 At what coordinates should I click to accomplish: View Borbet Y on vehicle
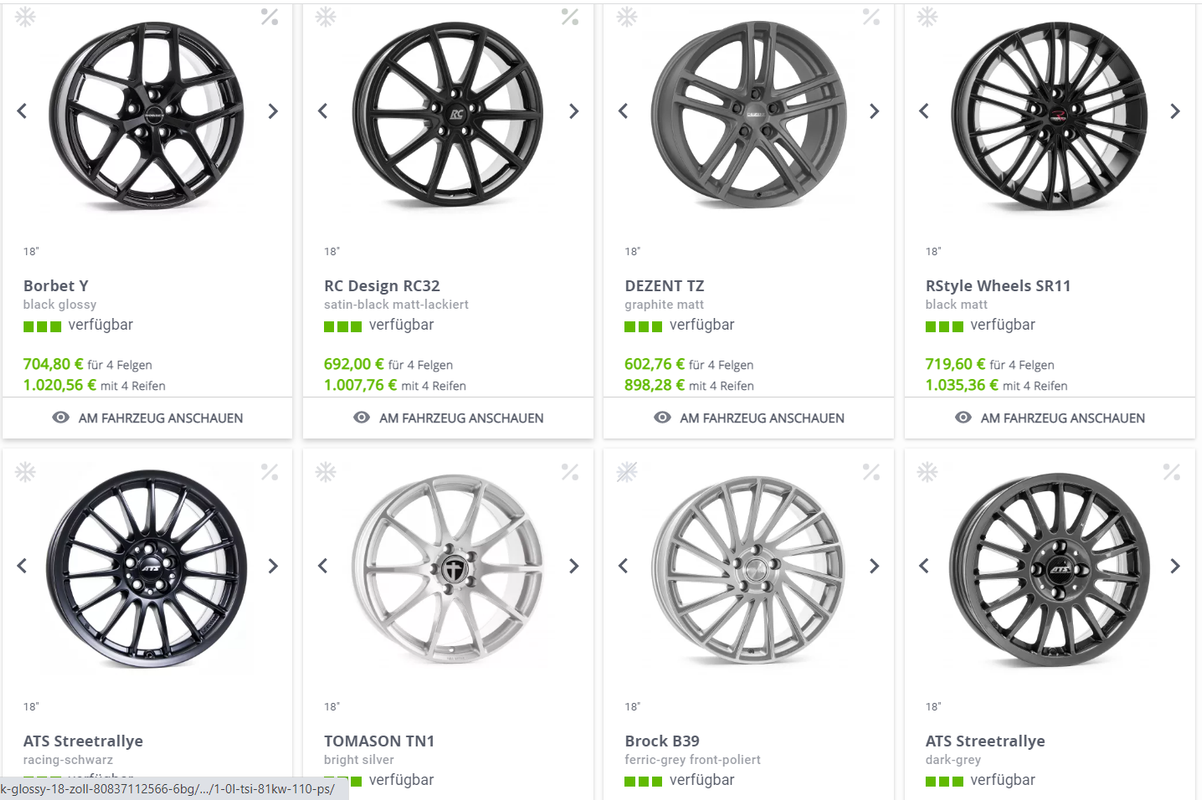pos(147,418)
